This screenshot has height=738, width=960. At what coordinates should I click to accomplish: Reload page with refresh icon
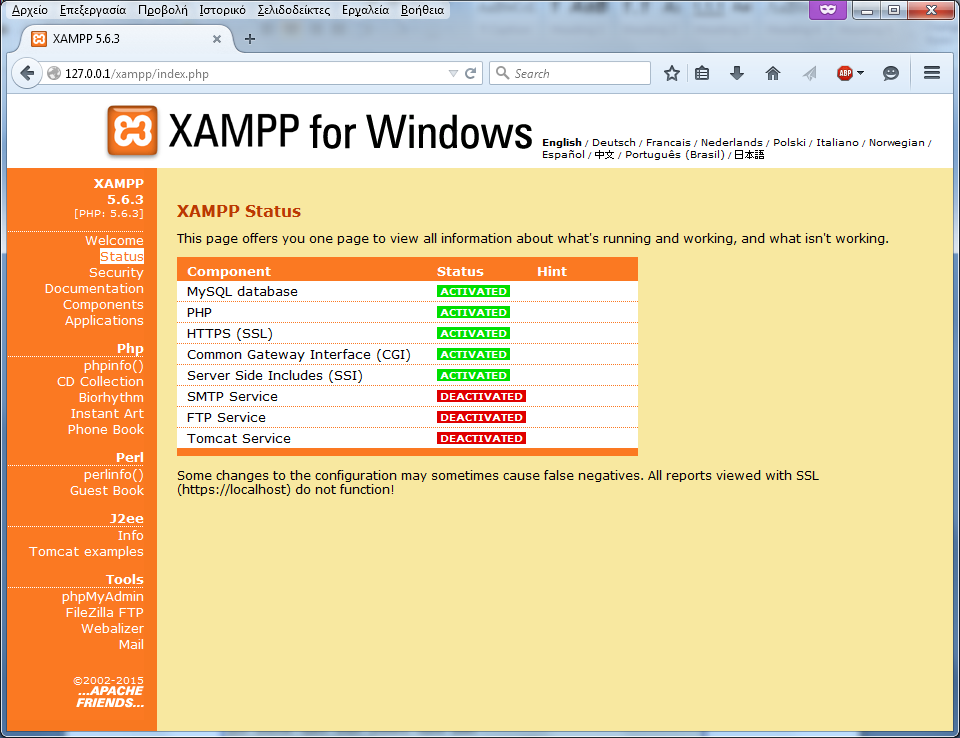470,73
